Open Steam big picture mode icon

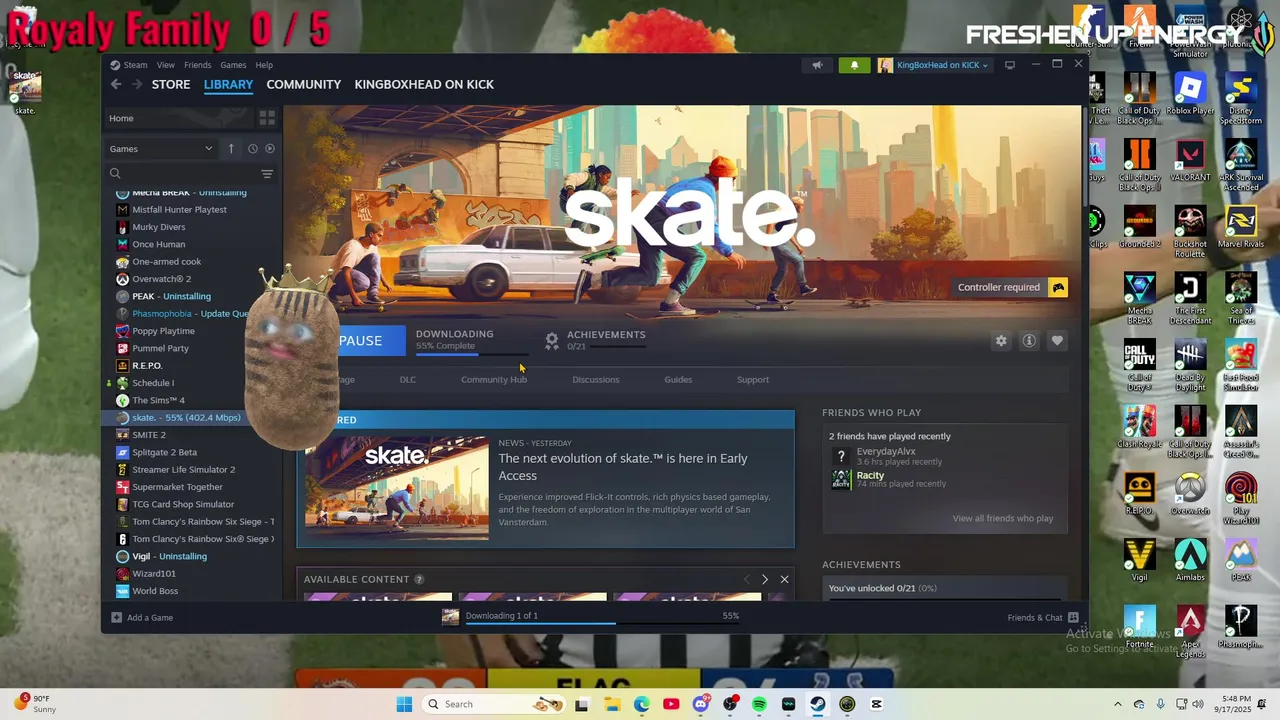[1009, 65]
